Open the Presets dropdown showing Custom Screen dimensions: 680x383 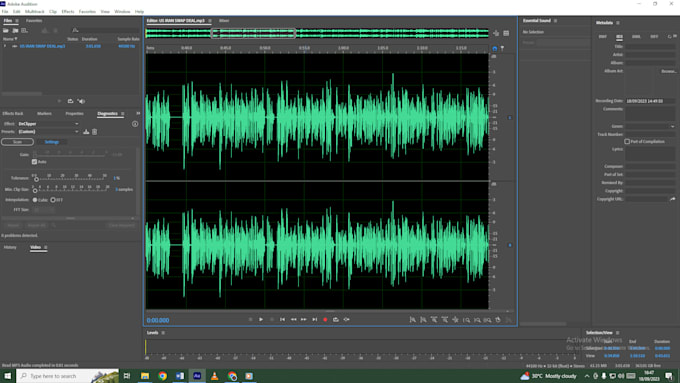(49, 131)
